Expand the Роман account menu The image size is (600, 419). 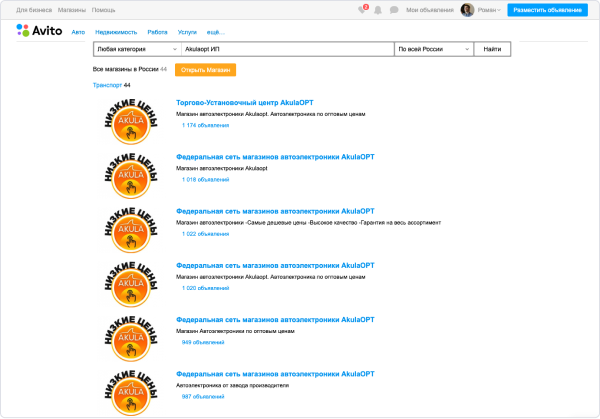[489, 10]
